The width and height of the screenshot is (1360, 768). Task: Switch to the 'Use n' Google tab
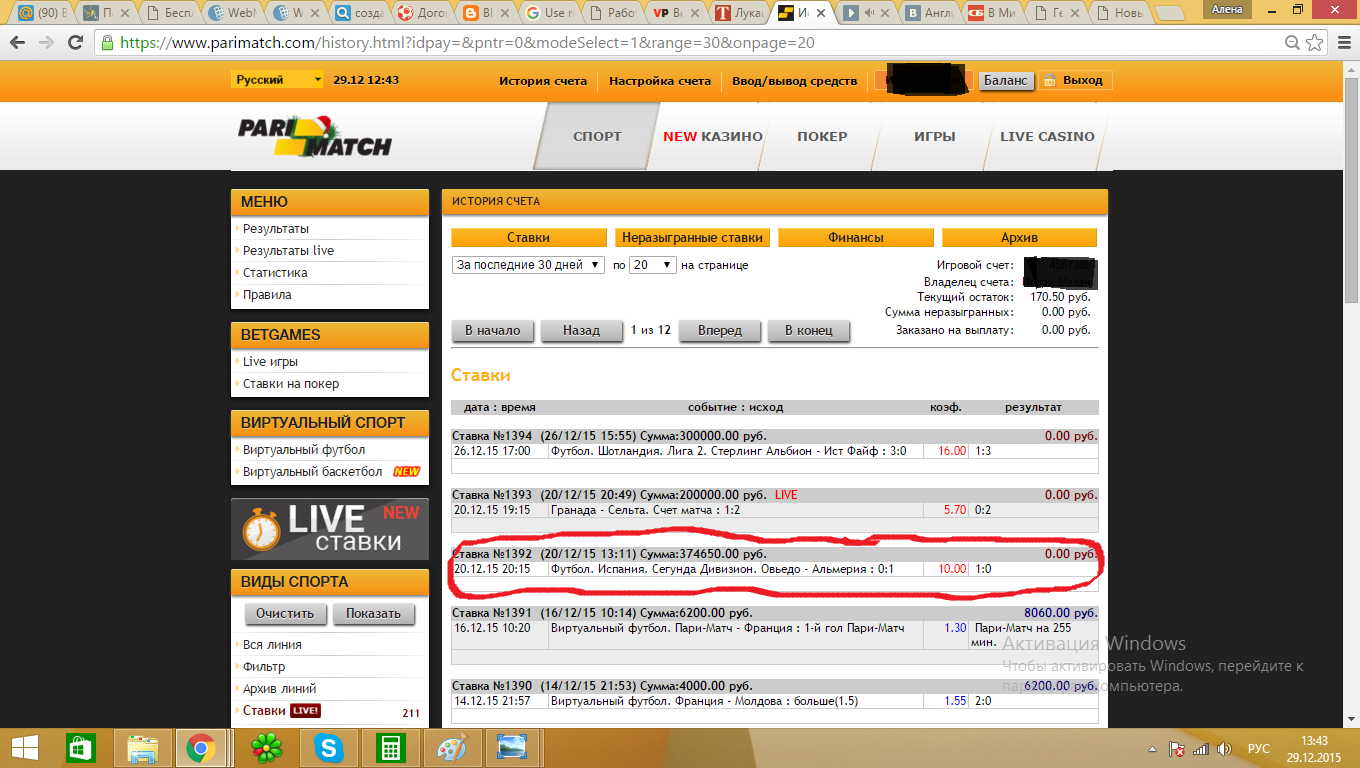coord(550,13)
